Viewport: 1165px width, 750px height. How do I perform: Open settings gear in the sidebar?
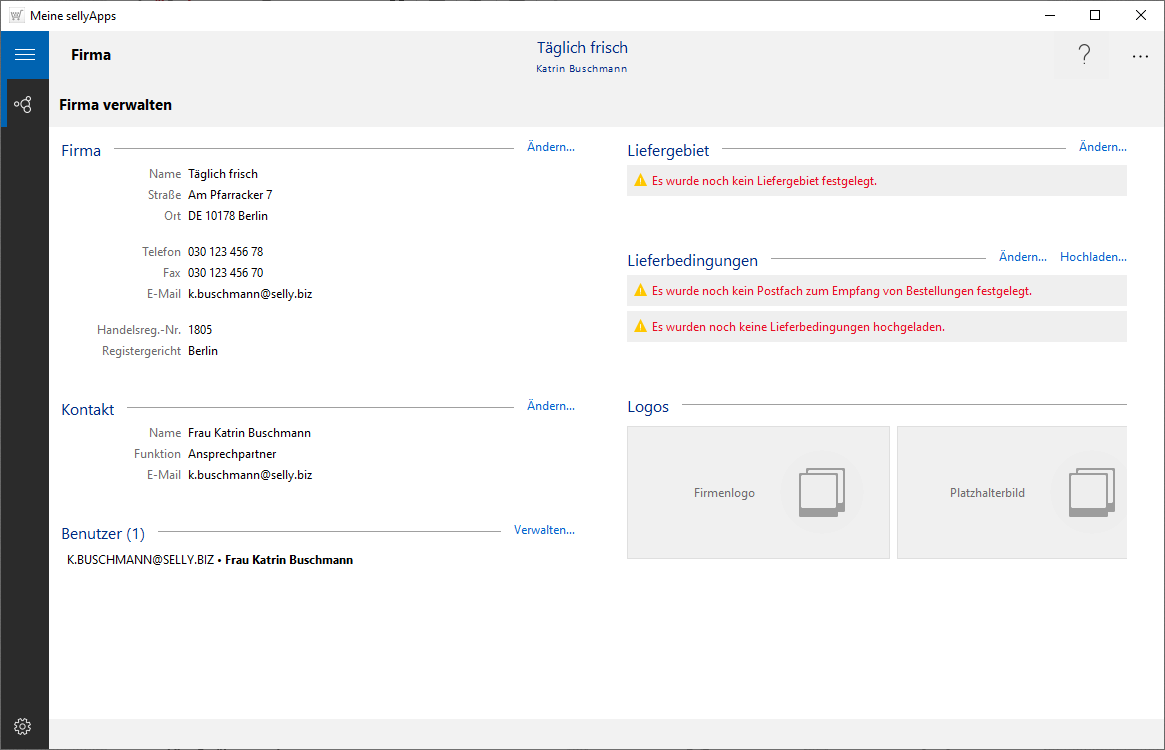tap(24, 726)
